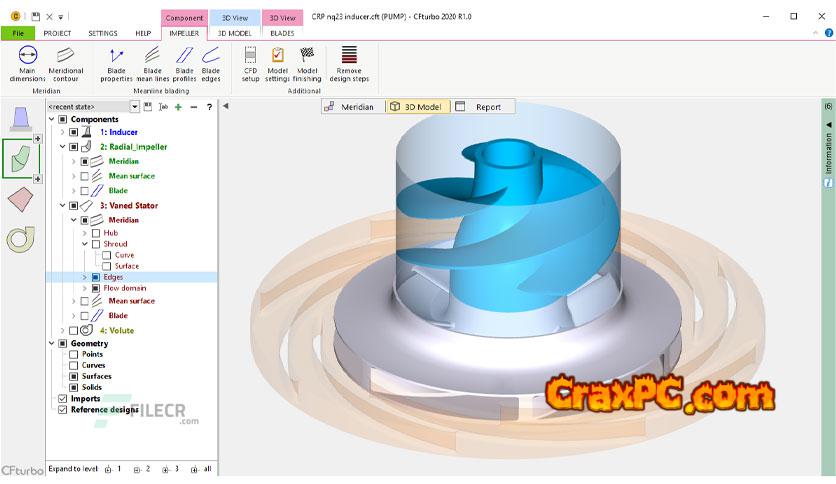Select the Edges item in tree
The image size is (836, 484).
[113, 277]
